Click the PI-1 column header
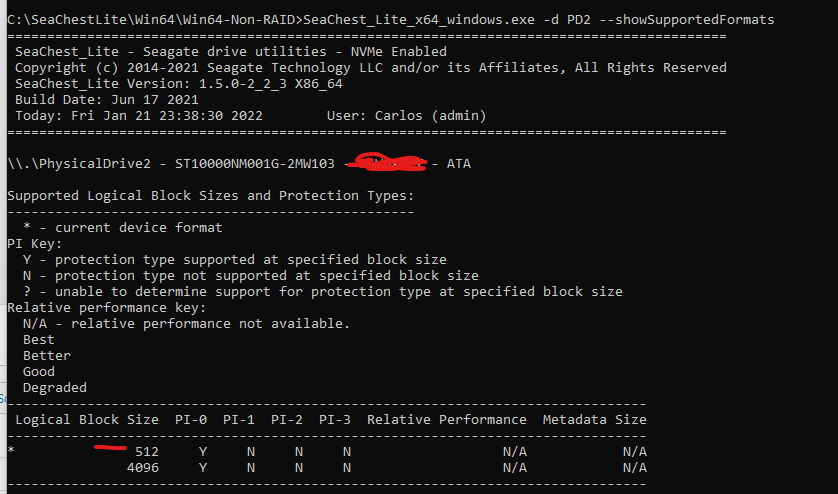The height and width of the screenshot is (494, 838). tap(238, 420)
